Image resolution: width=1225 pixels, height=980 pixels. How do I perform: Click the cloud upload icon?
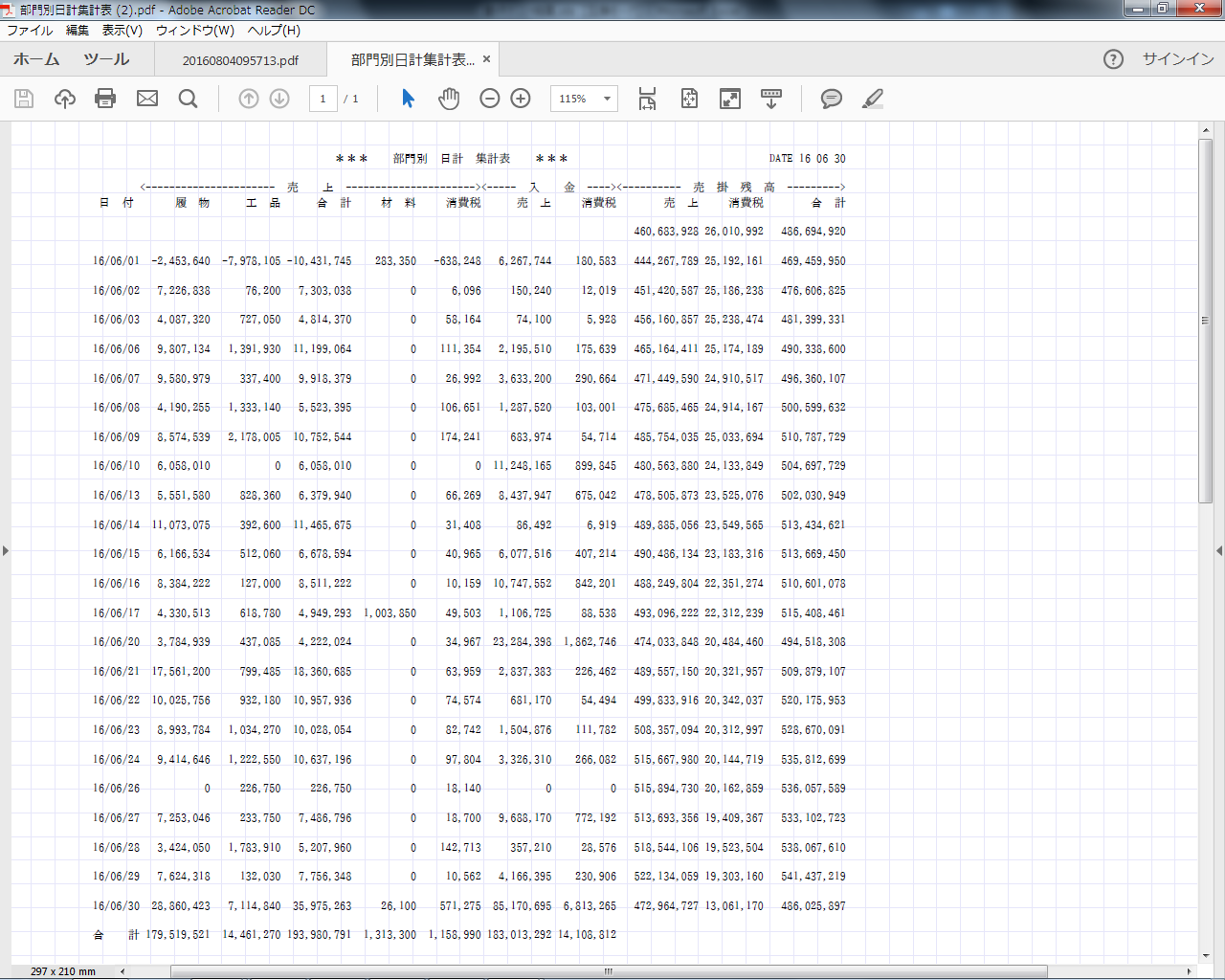(x=65, y=99)
